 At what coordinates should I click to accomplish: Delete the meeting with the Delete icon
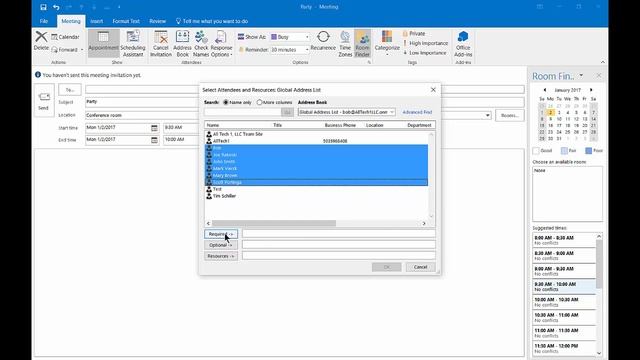pos(41,40)
